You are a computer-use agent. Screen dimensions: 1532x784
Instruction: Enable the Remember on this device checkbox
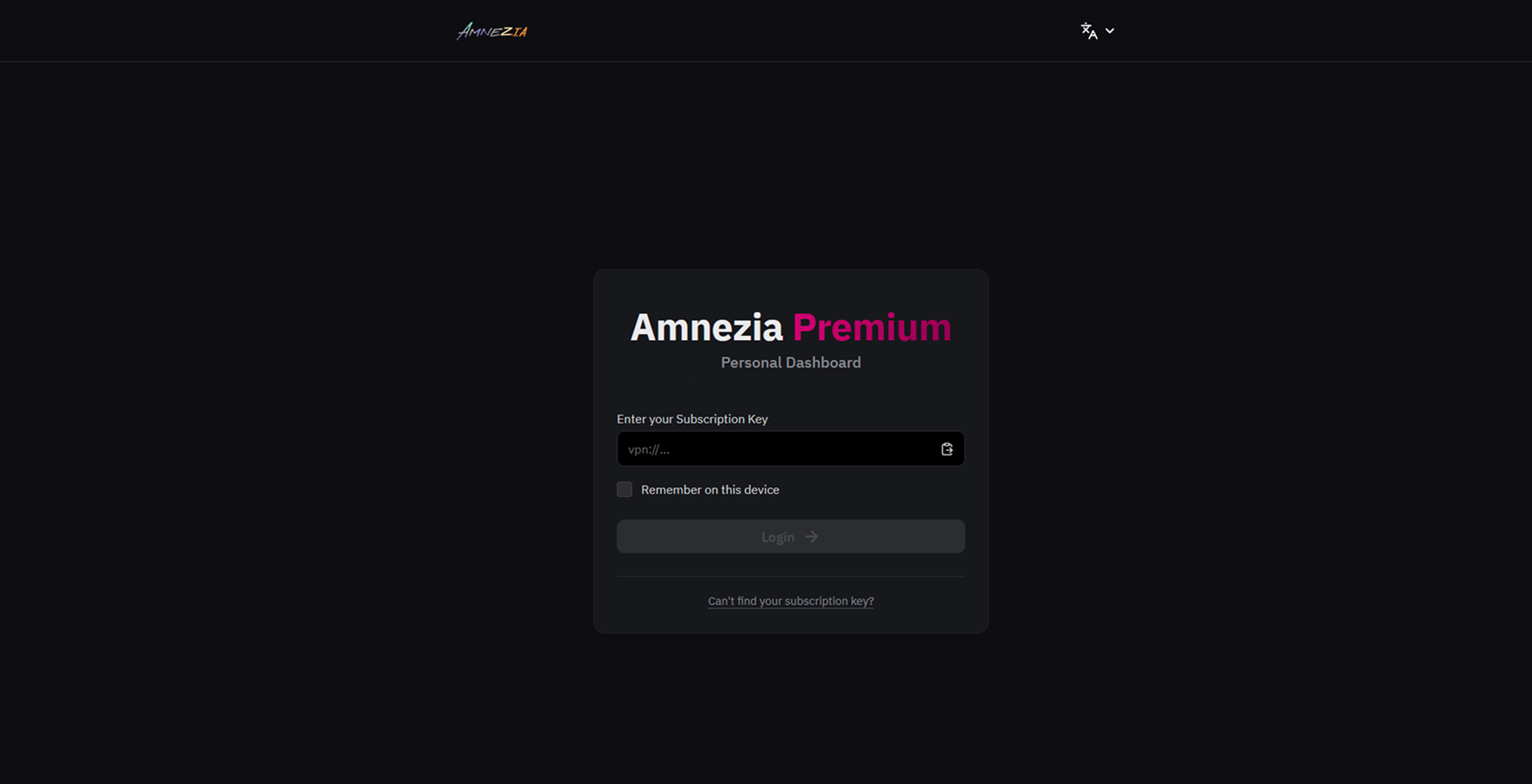click(624, 489)
